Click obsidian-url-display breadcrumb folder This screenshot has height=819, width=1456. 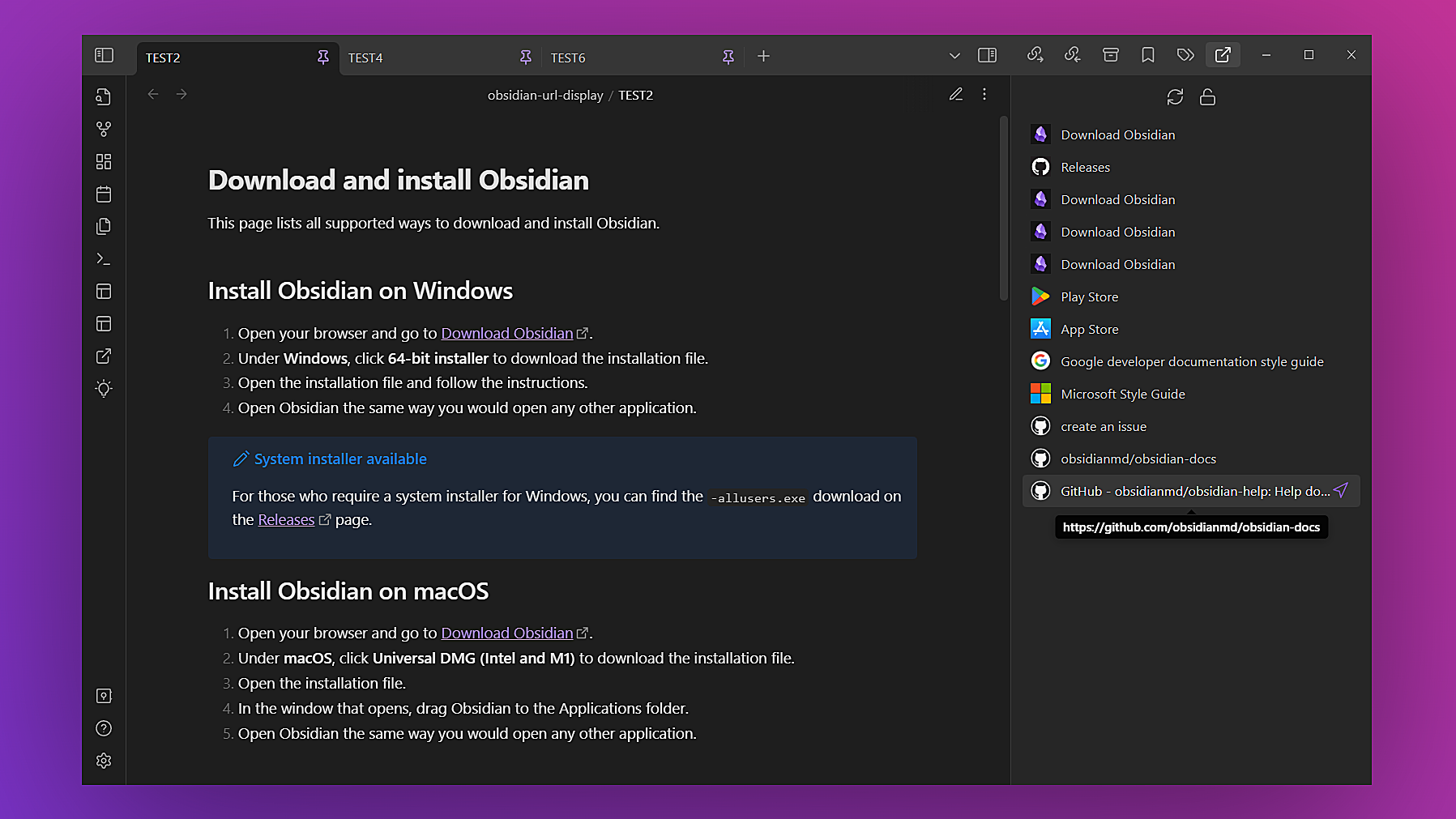coord(545,95)
